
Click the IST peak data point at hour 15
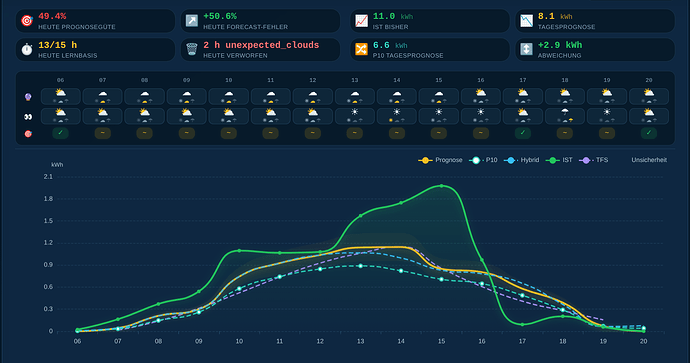(441, 186)
